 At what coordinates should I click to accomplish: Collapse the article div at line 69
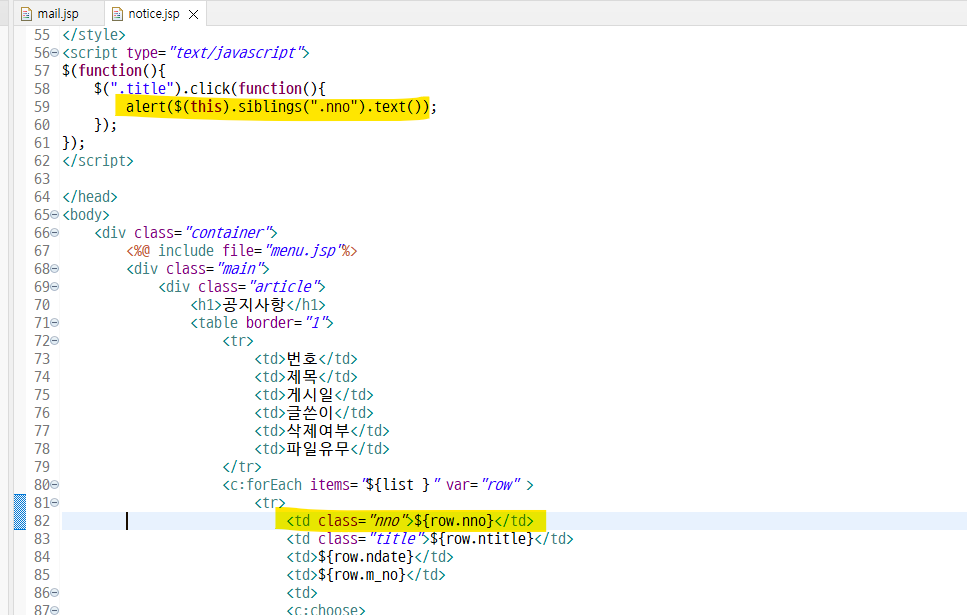pyautogui.click(x=54, y=287)
